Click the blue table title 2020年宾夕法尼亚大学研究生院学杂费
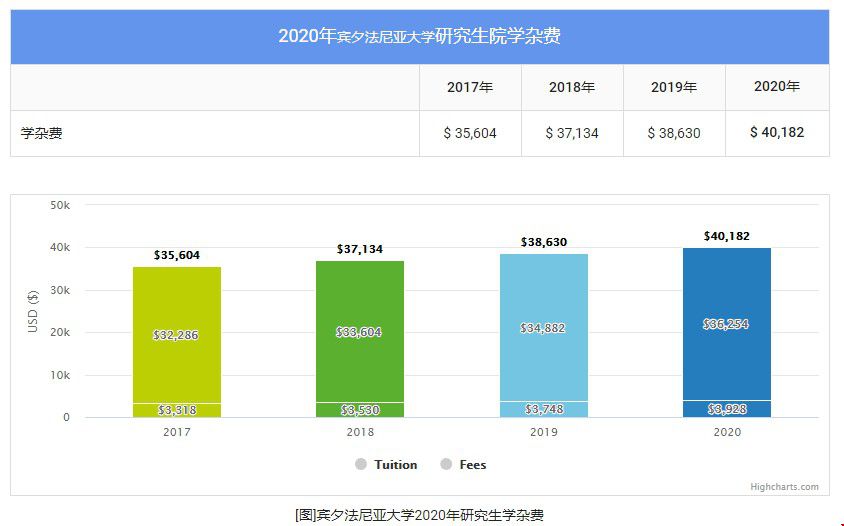 point(419,36)
